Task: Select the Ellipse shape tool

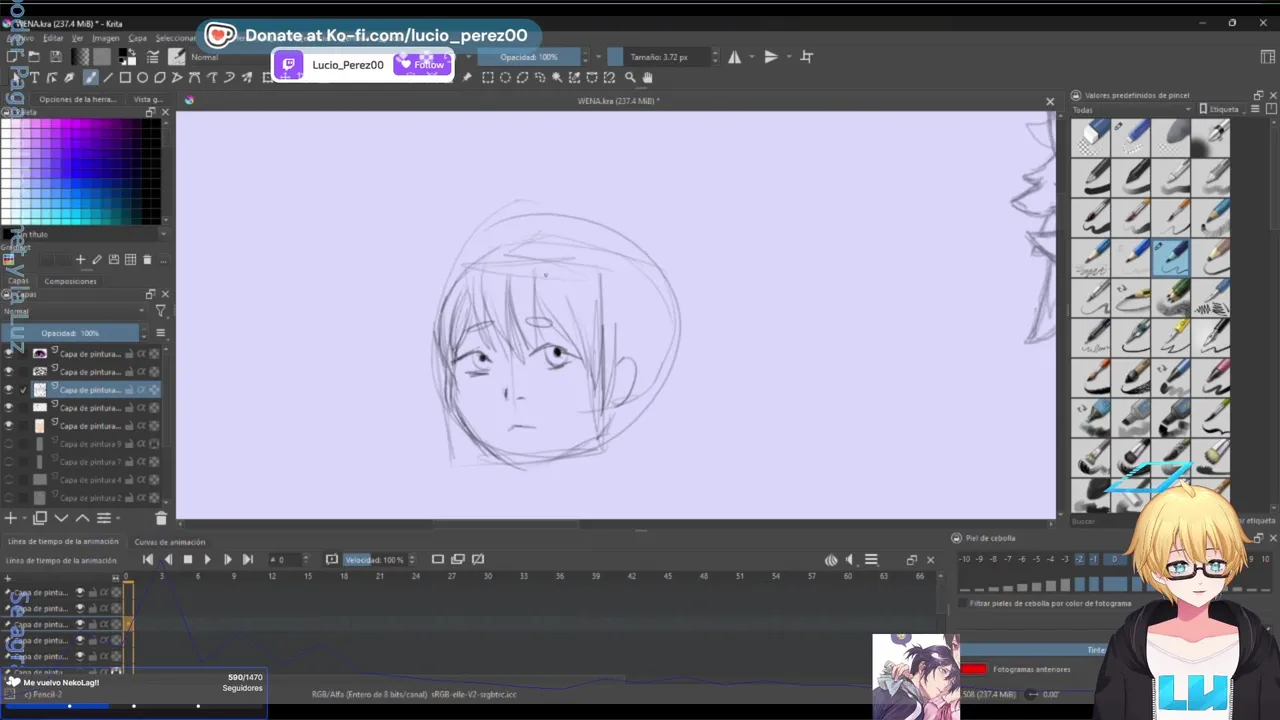Action: (142, 78)
